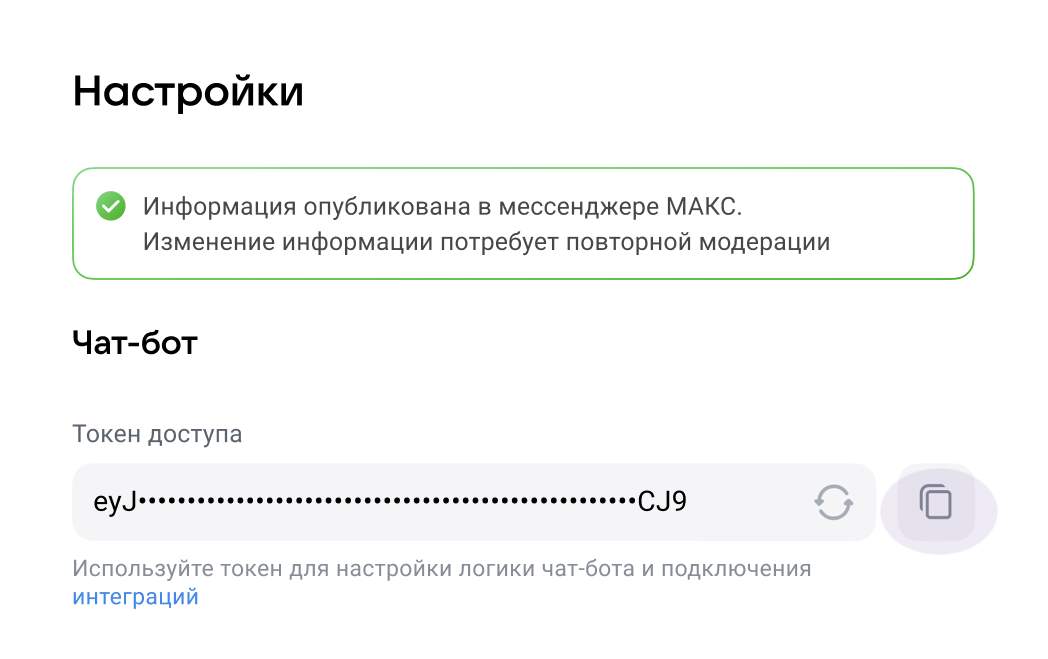Click the Информация опубликована в мессенджере МАКС line
The height and width of the screenshot is (659, 1048).
click(442, 207)
